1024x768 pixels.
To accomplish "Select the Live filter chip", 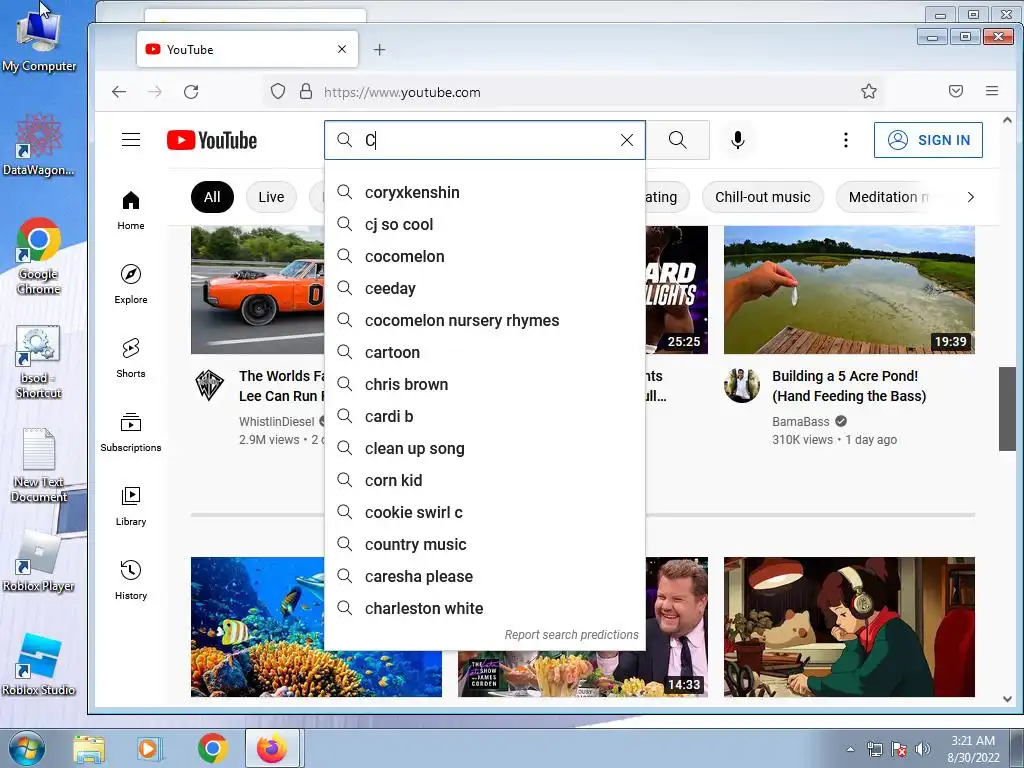I will coord(270,197).
